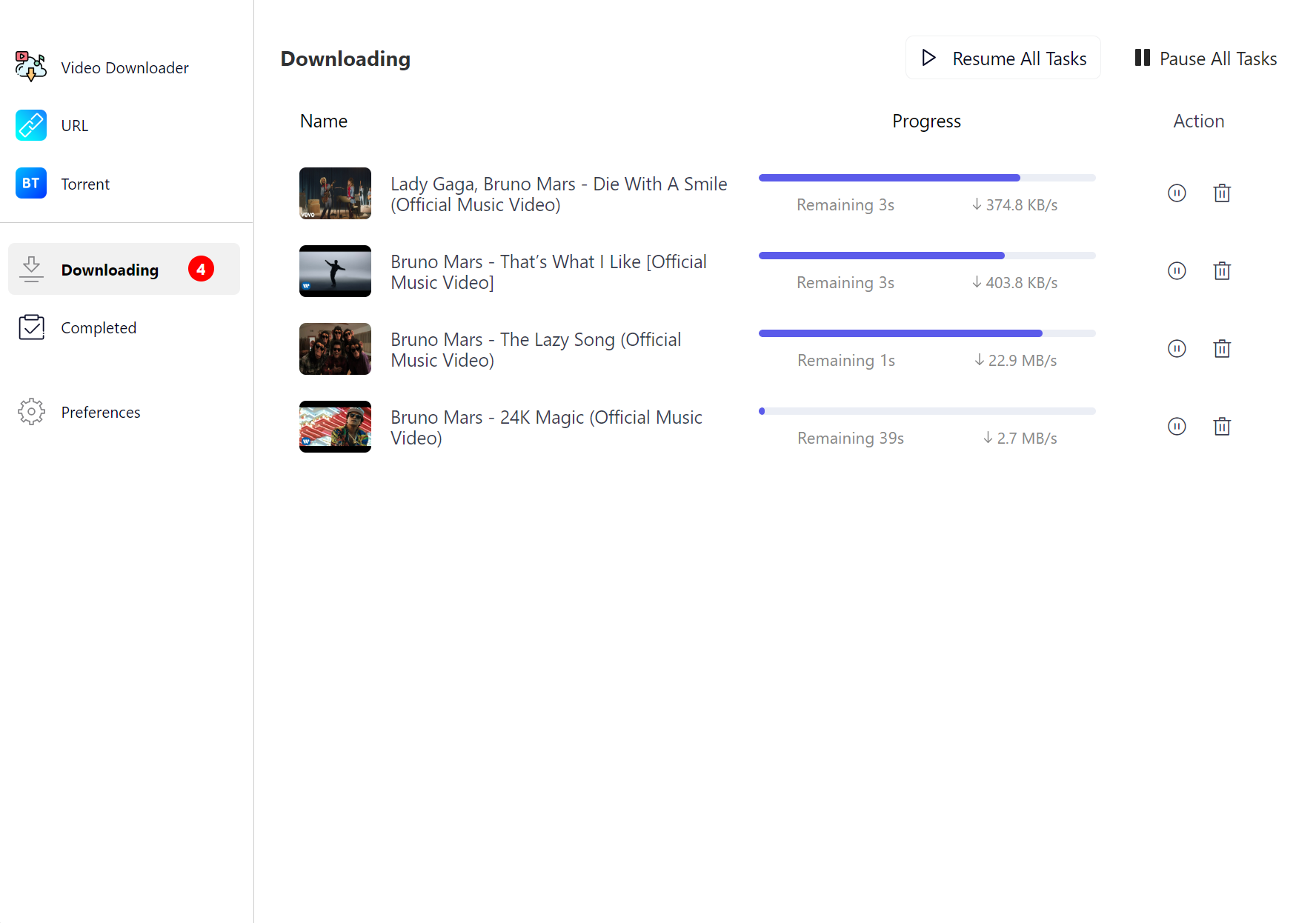The image size is (1316, 923).
Task: Pause the Die With A Smile download
Action: tap(1177, 193)
